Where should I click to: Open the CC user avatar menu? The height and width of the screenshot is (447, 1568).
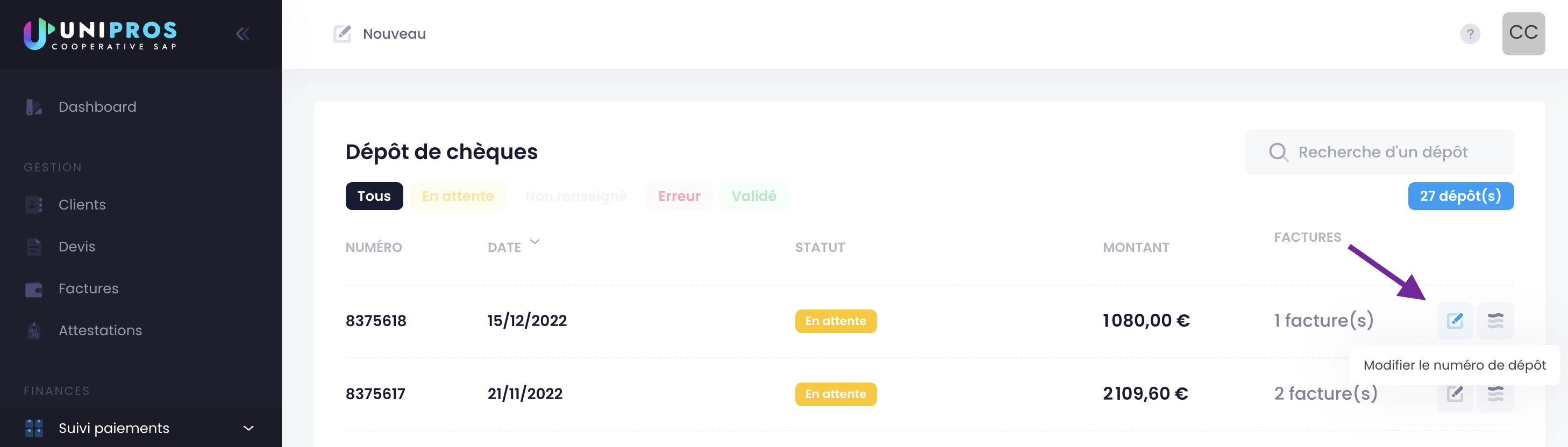coord(1523,34)
